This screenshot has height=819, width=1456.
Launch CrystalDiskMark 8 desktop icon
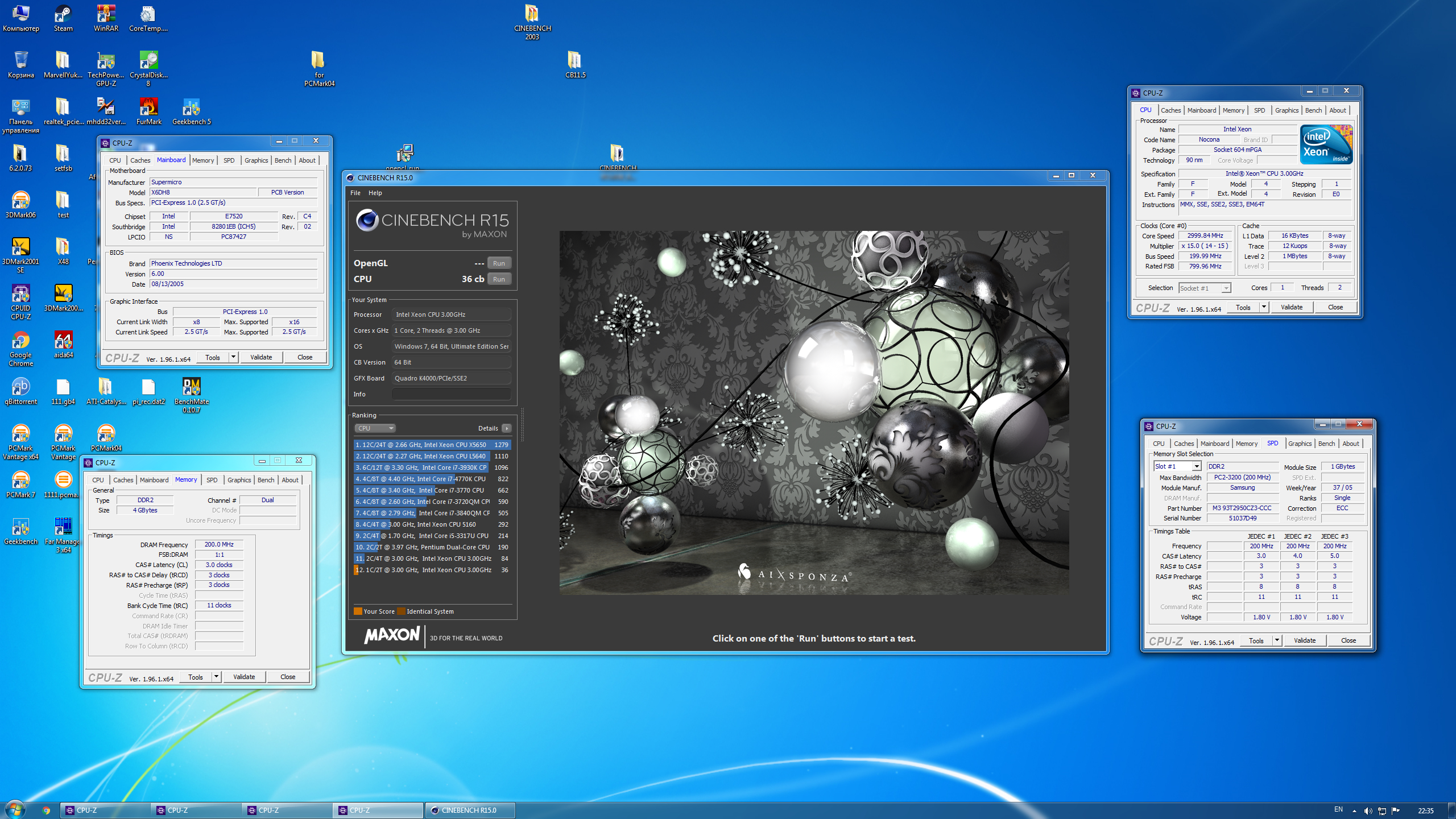(x=148, y=69)
